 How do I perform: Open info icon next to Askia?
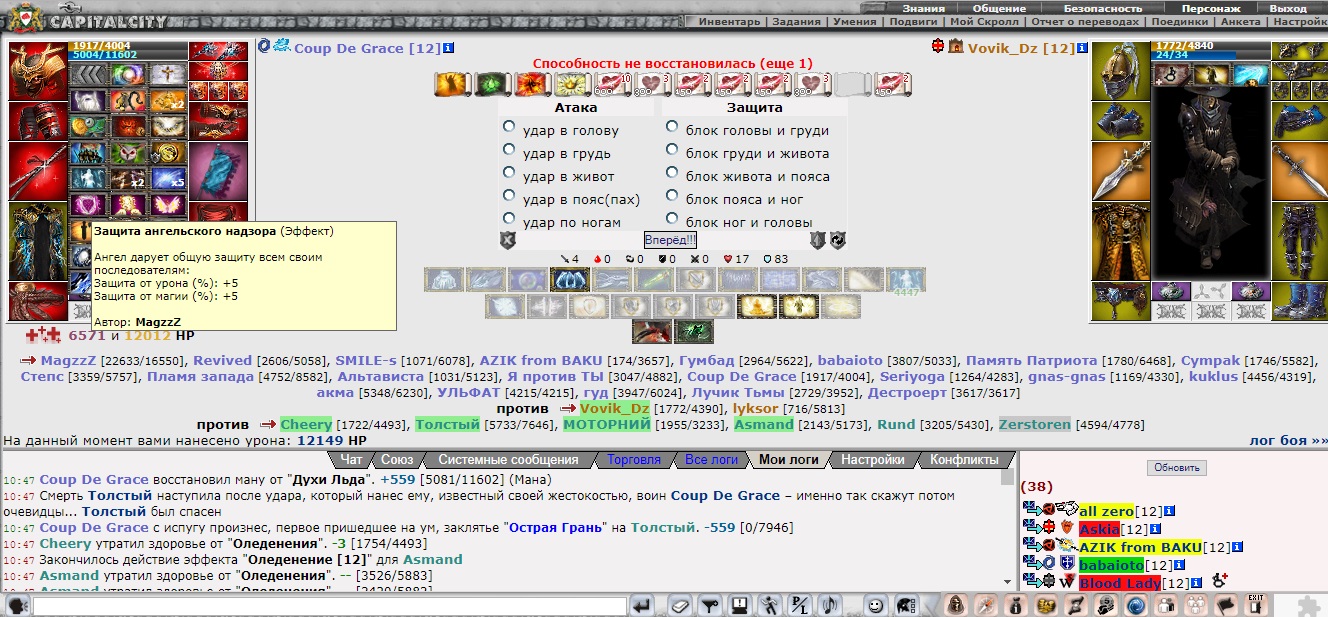pyautogui.click(x=1156, y=529)
